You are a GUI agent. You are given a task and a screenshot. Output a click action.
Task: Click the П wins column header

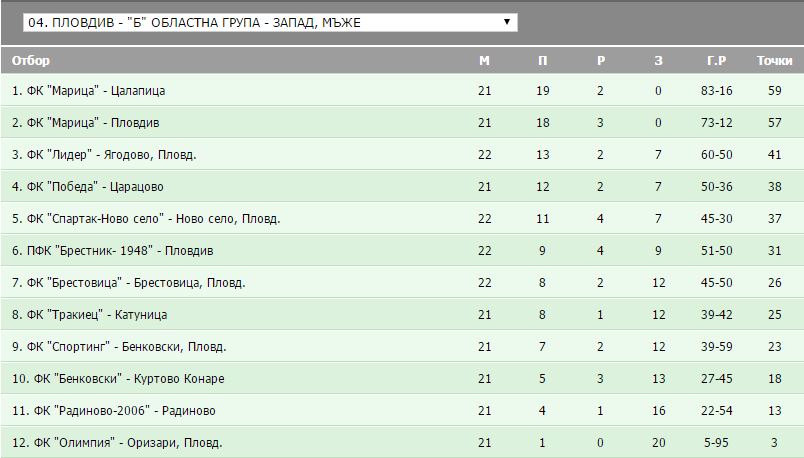coord(542,60)
